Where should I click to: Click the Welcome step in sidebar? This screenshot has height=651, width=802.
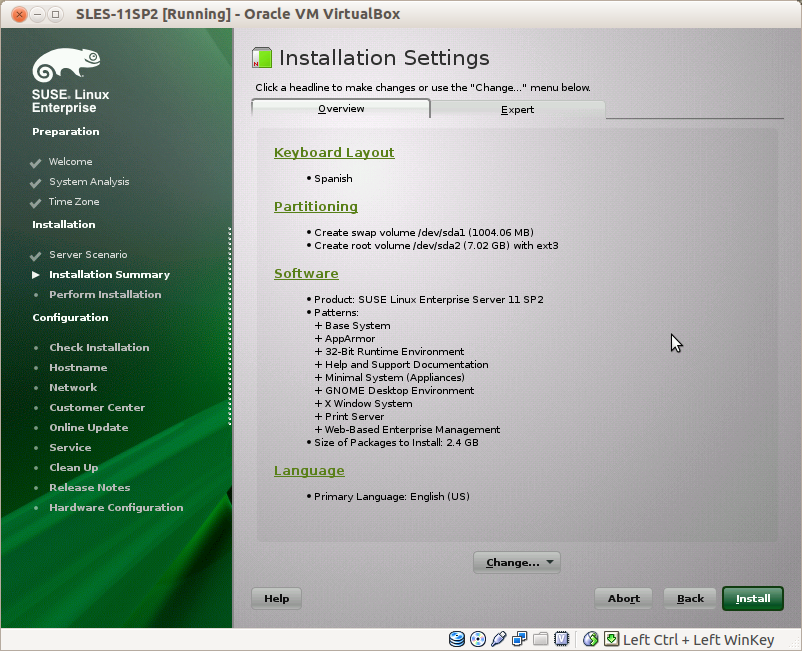pyautogui.click(x=71, y=162)
